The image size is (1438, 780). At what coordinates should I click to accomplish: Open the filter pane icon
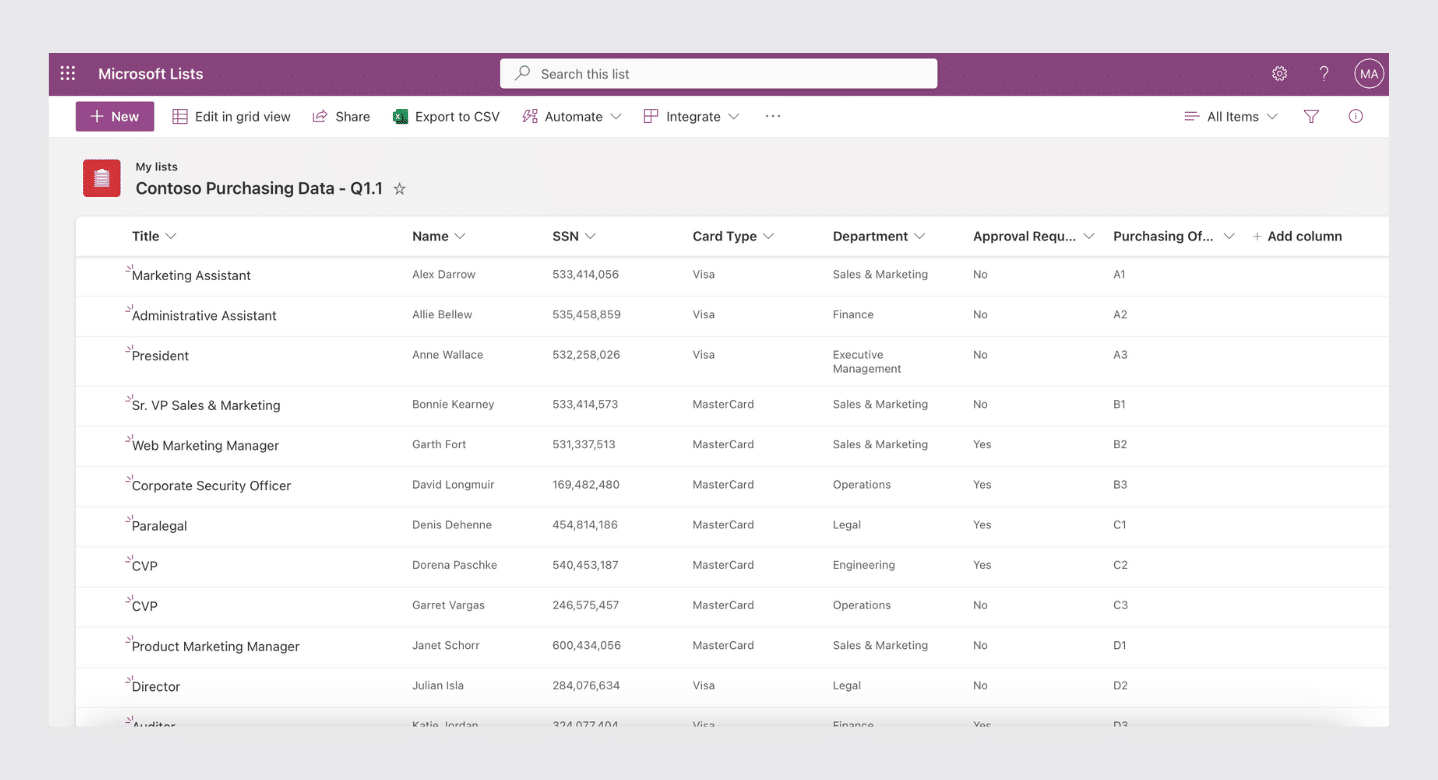(x=1310, y=116)
